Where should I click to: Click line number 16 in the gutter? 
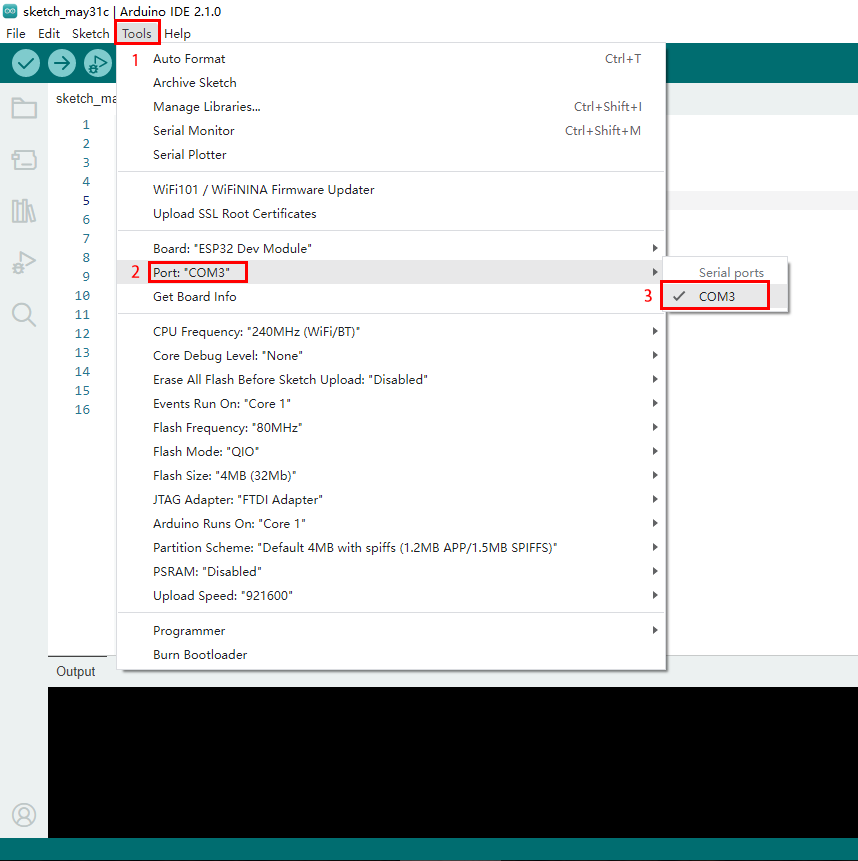click(x=82, y=410)
